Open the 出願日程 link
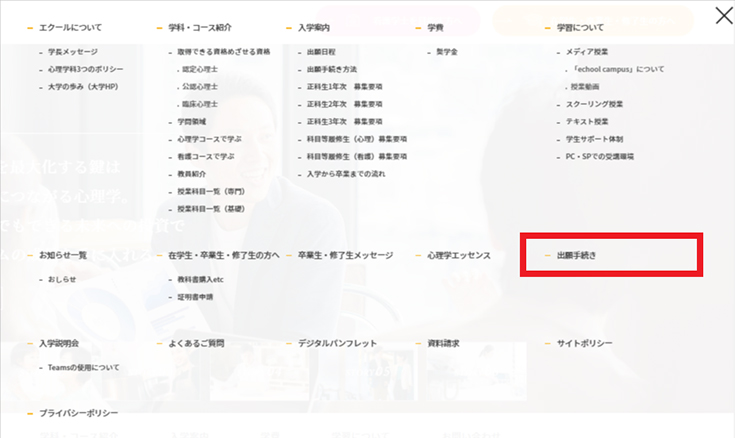This screenshot has width=735, height=438. pos(321,52)
